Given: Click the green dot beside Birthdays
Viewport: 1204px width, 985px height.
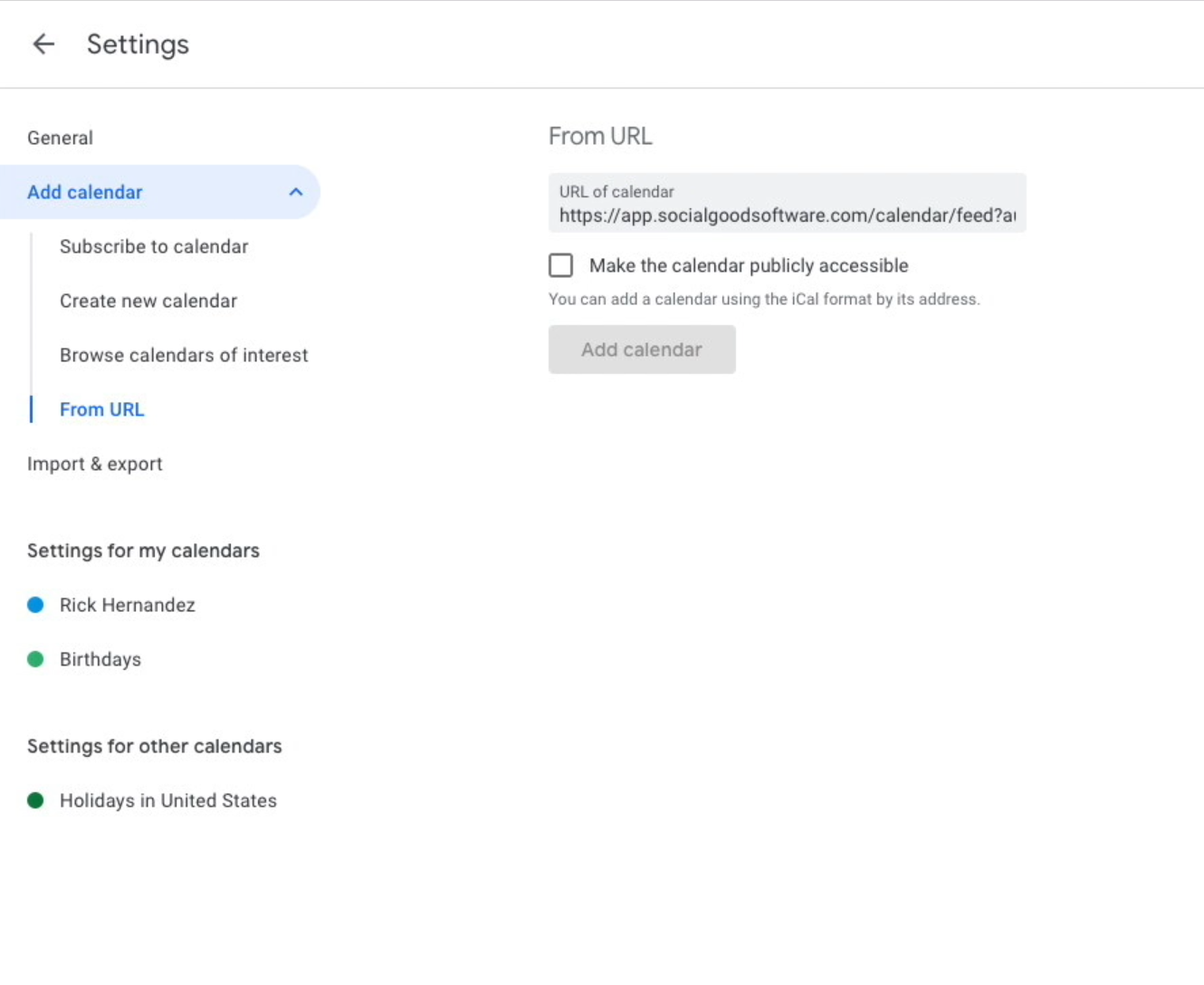Looking at the screenshot, I should (x=35, y=659).
